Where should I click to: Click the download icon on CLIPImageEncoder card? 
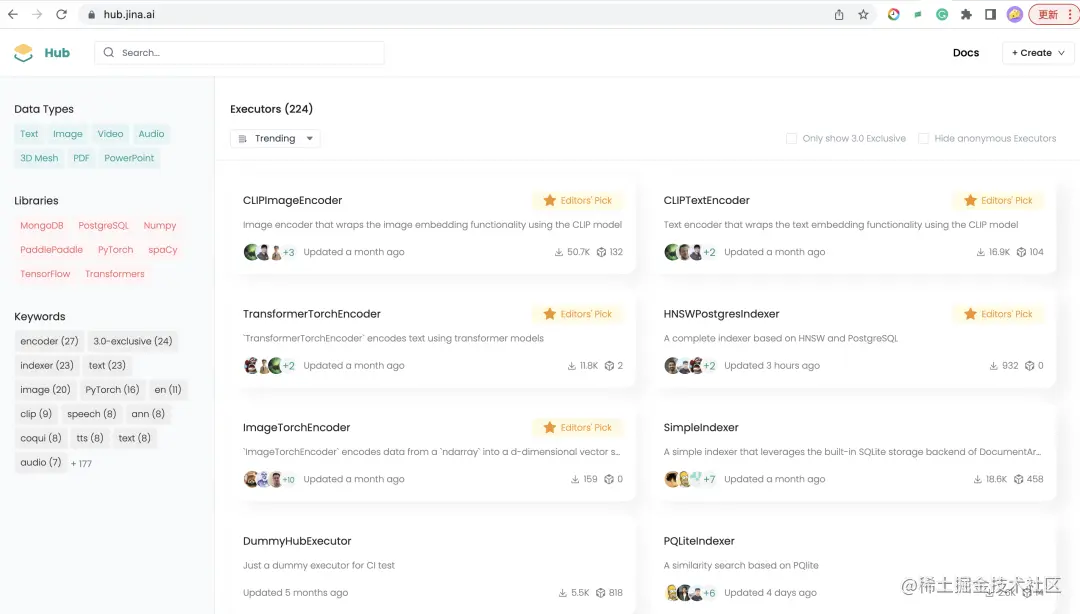click(x=559, y=252)
